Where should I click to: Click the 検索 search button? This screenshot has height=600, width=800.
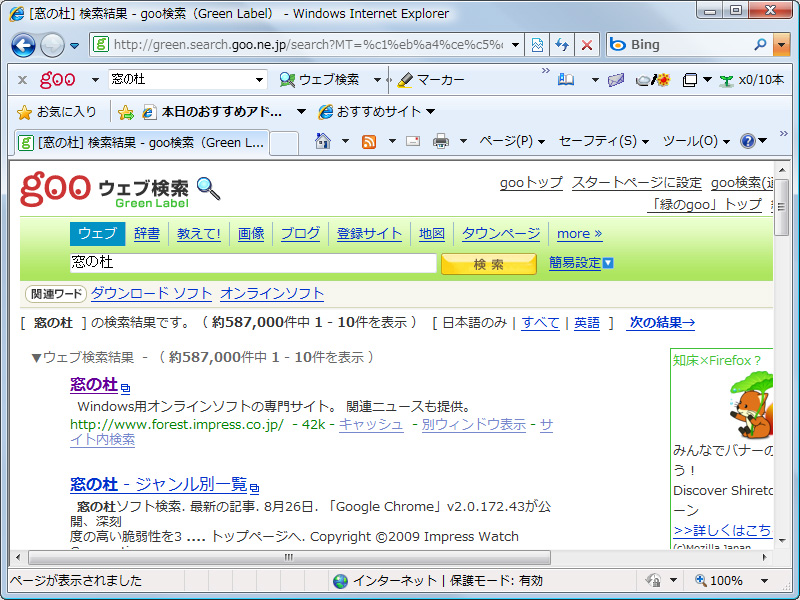[x=489, y=264]
